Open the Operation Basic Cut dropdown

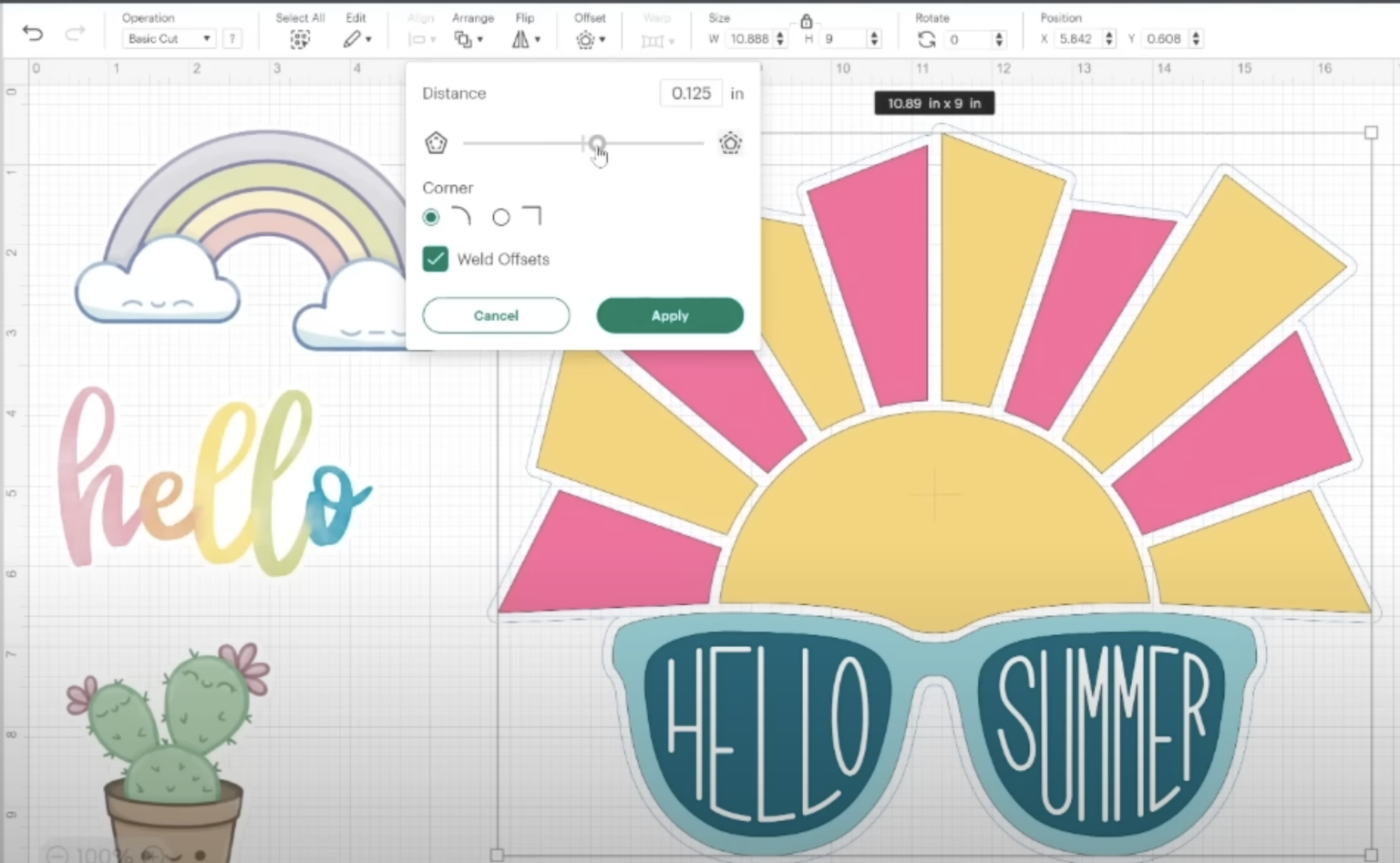[170, 39]
